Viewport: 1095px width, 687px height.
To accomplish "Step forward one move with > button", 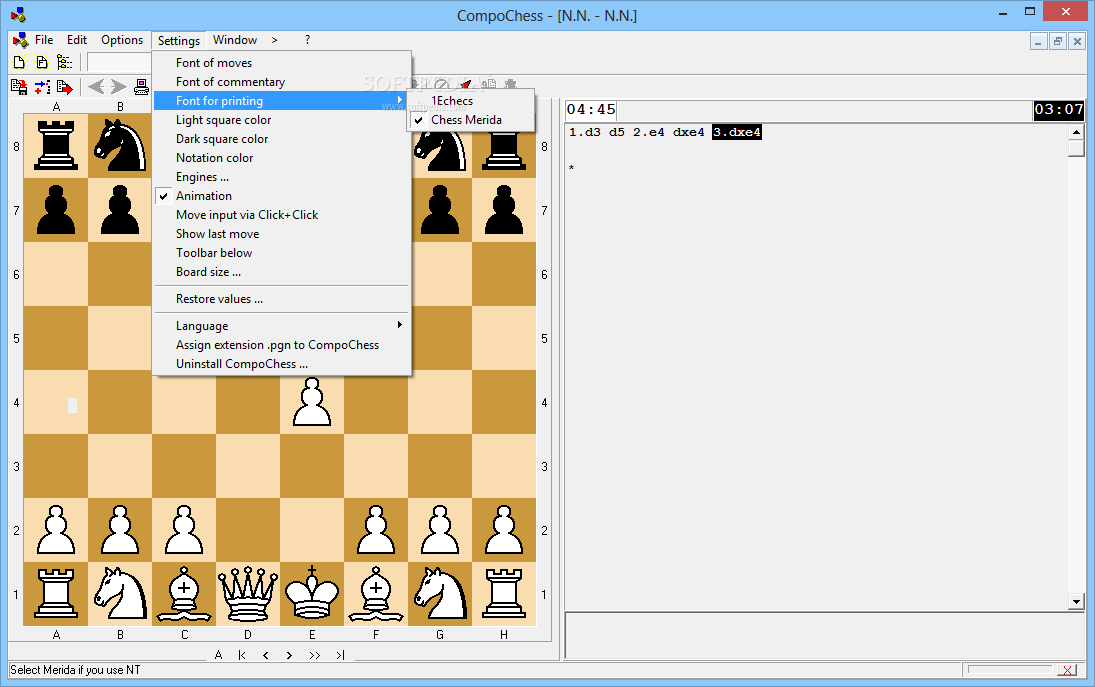I will click(x=289, y=655).
